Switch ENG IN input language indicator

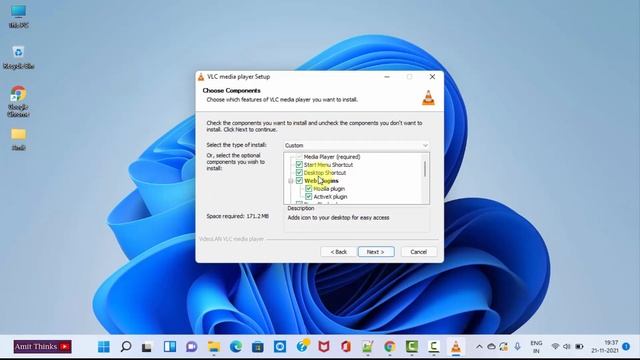point(536,347)
